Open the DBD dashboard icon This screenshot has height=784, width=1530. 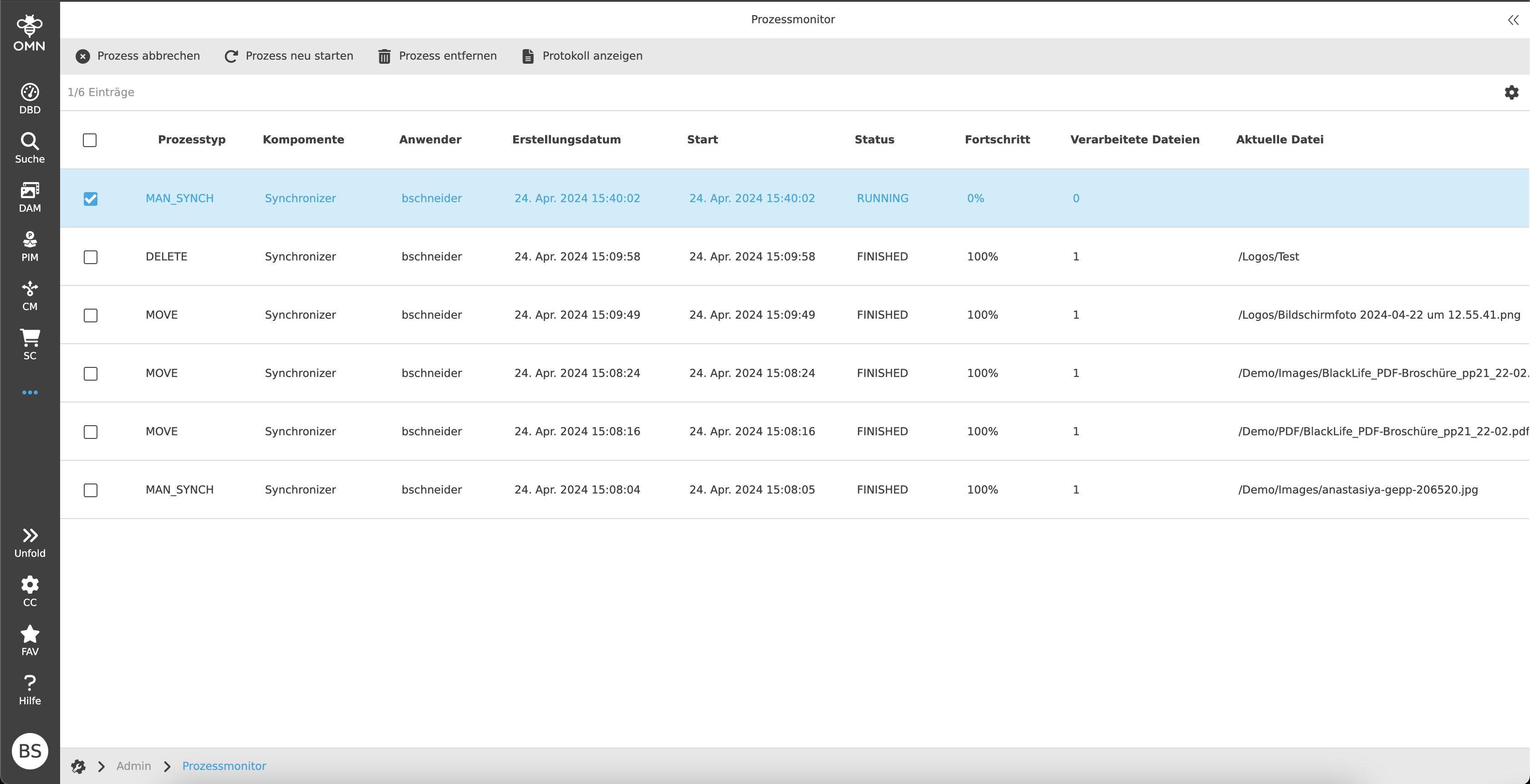[30, 98]
